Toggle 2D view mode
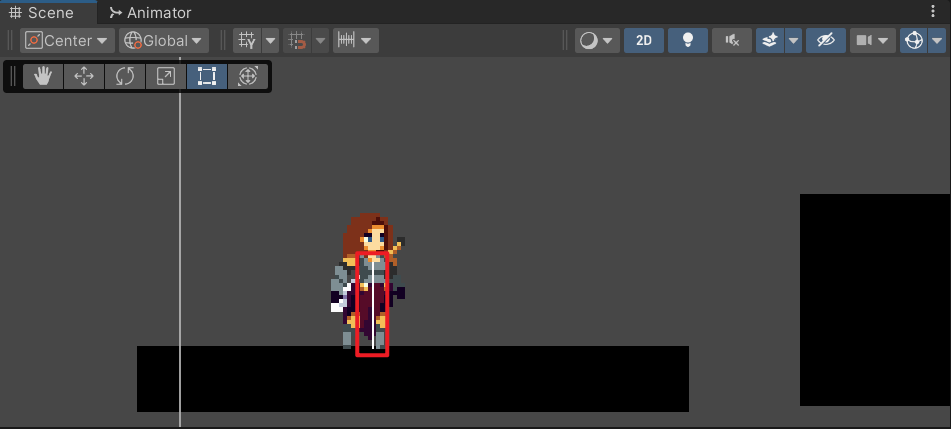Image resolution: width=951 pixels, height=429 pixels. tap(644, 41)
